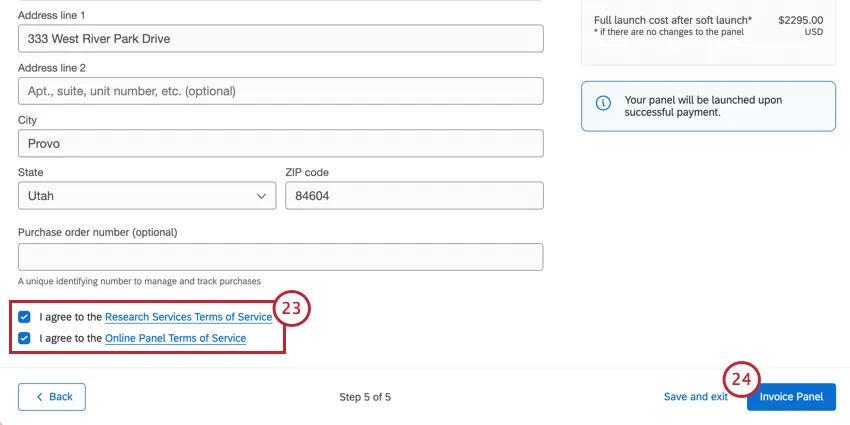Screen dimensions: 850x425
Task: Uncheck the Research Services Terms agreement checkbox
Action: pyautogui.click(x=25, y=317)
